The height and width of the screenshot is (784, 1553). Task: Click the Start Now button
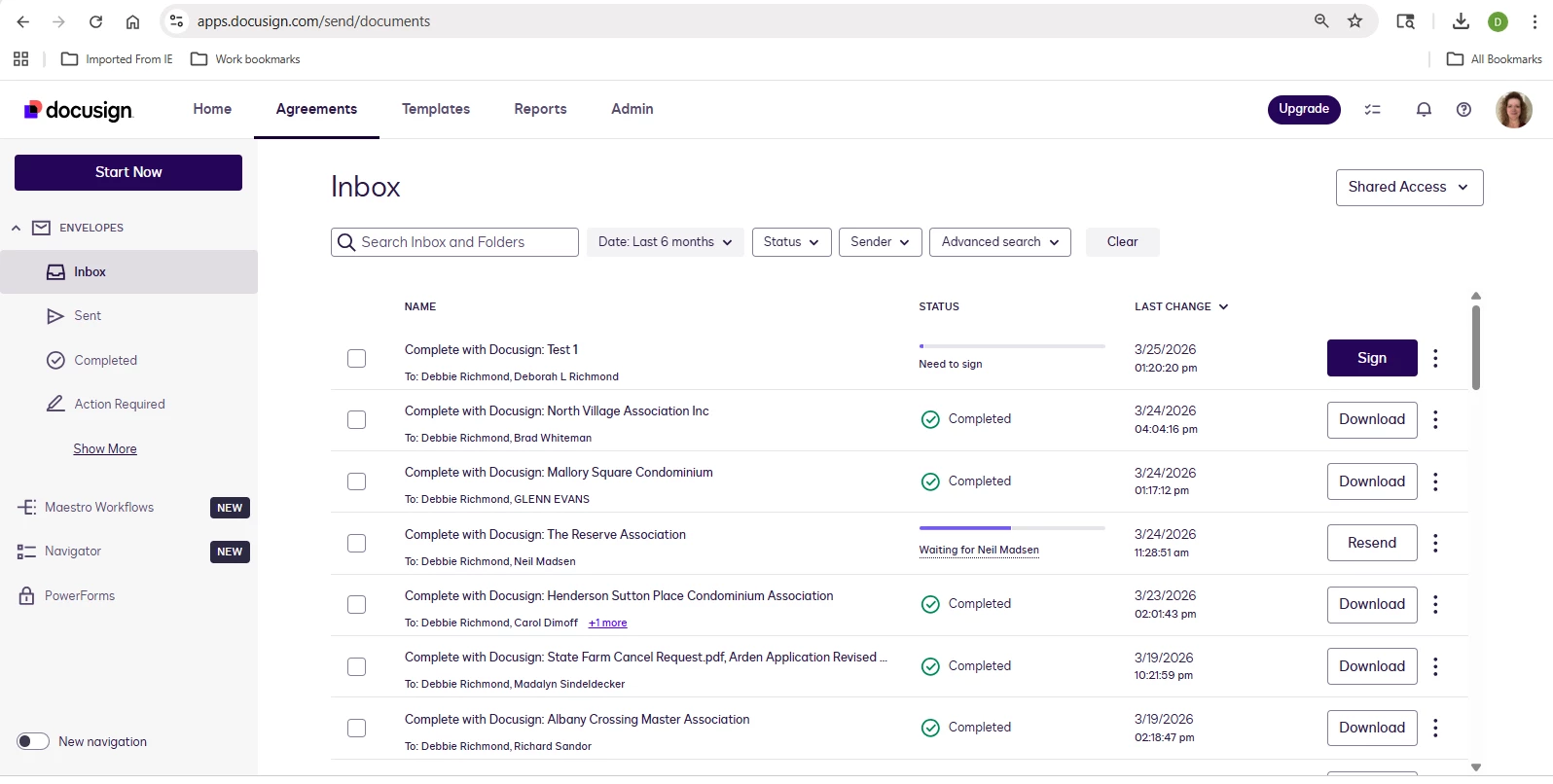pyautogui.click(x=128, y=172)
